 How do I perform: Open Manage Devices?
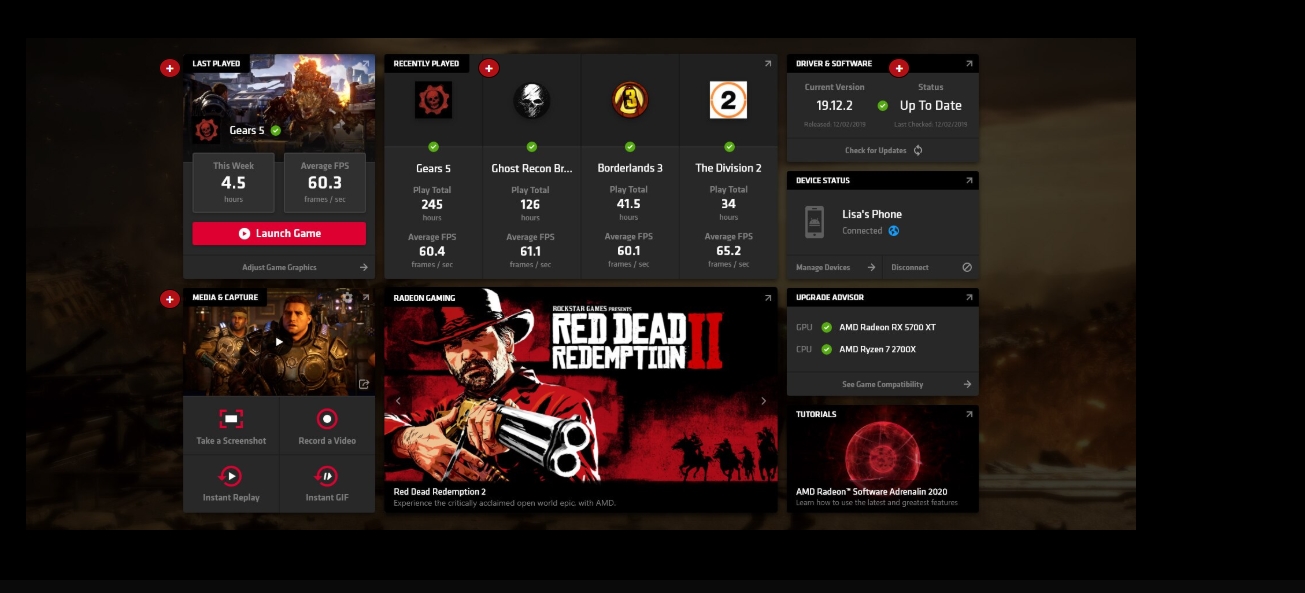823,267
